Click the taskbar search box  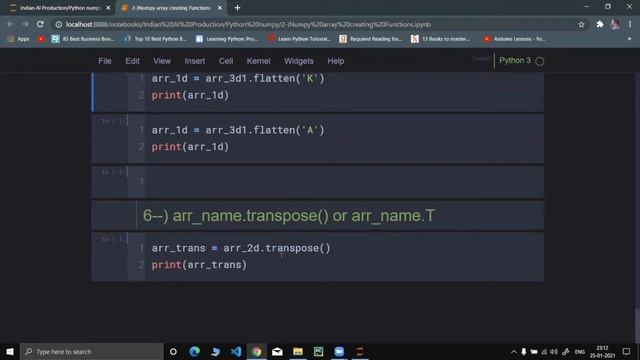click(92, 351)
